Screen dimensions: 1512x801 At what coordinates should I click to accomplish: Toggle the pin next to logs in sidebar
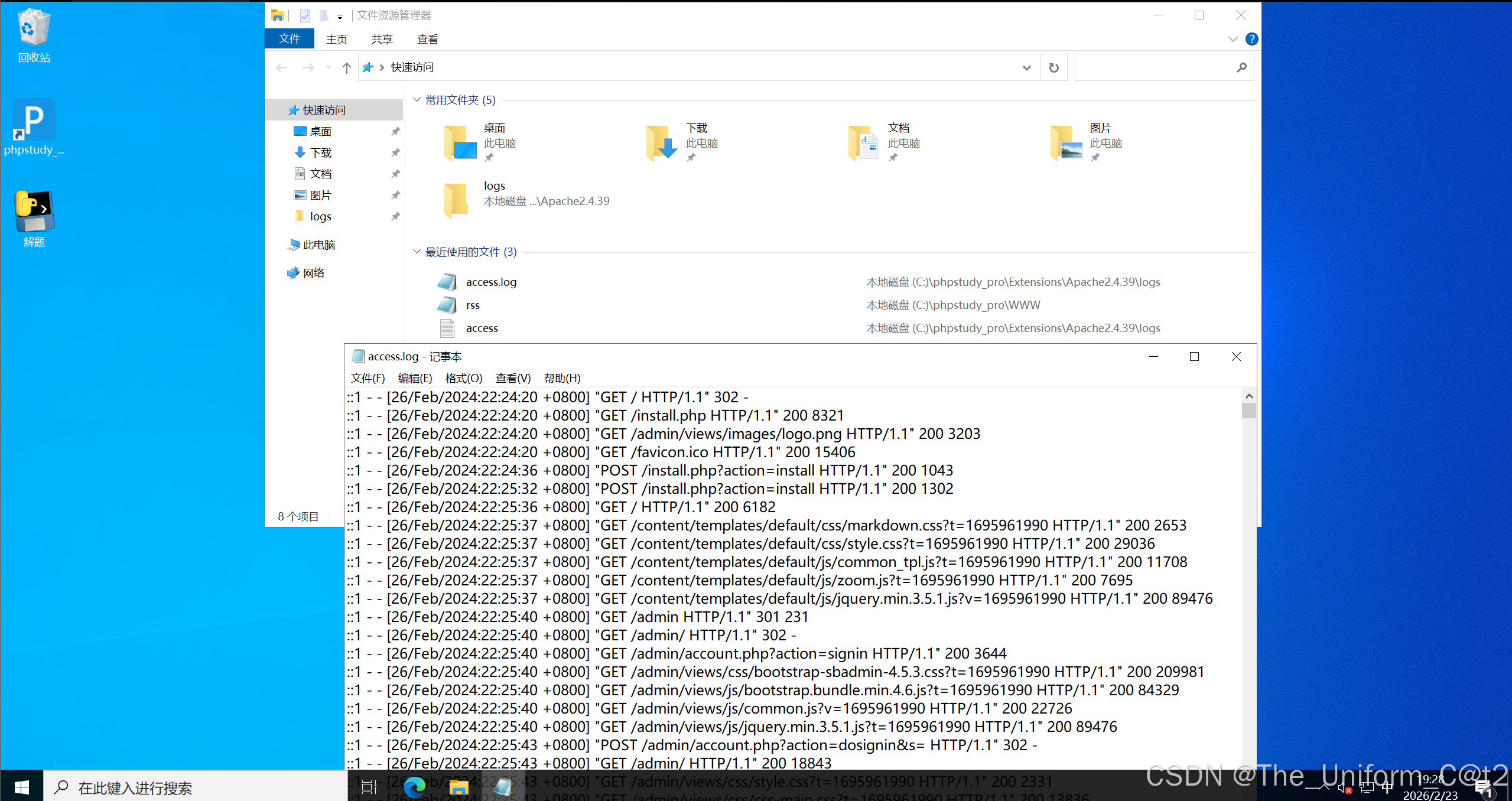pos(395,216)
